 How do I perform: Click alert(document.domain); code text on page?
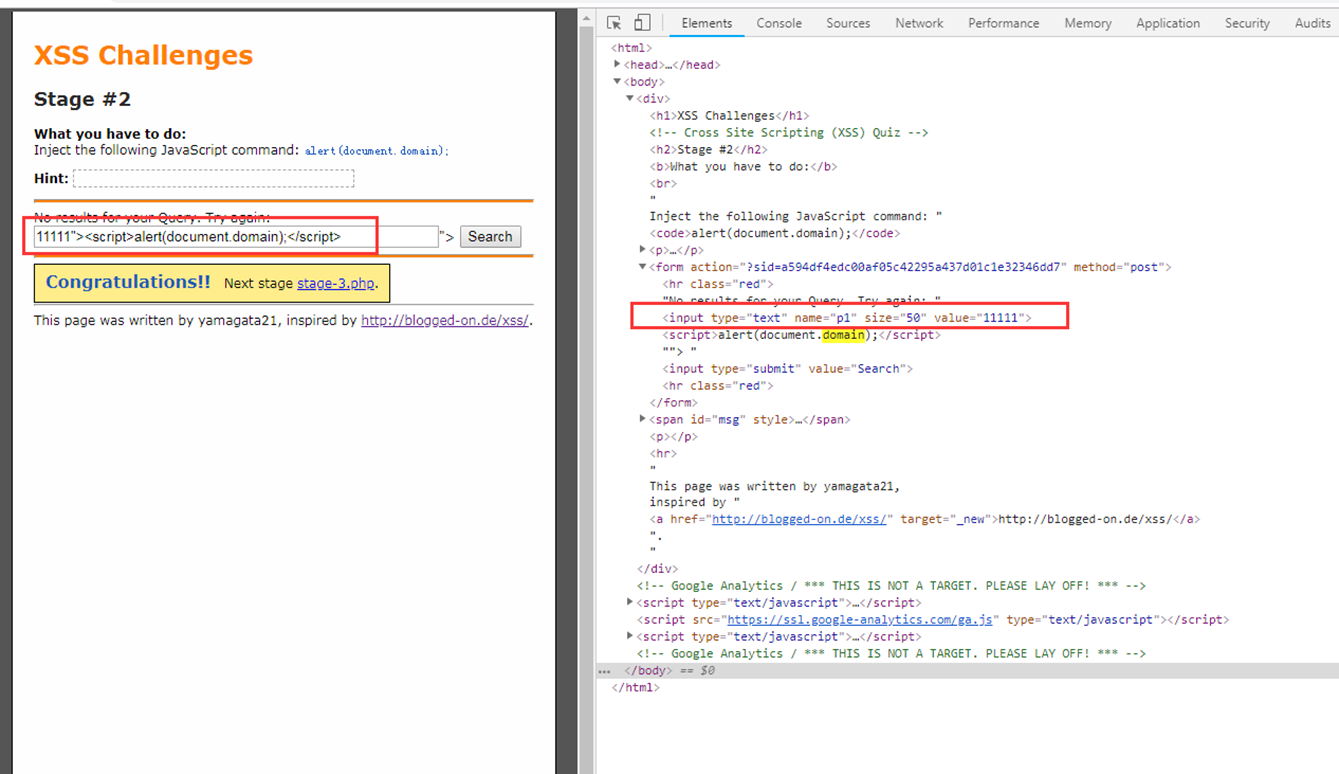[x=377, y=151]
